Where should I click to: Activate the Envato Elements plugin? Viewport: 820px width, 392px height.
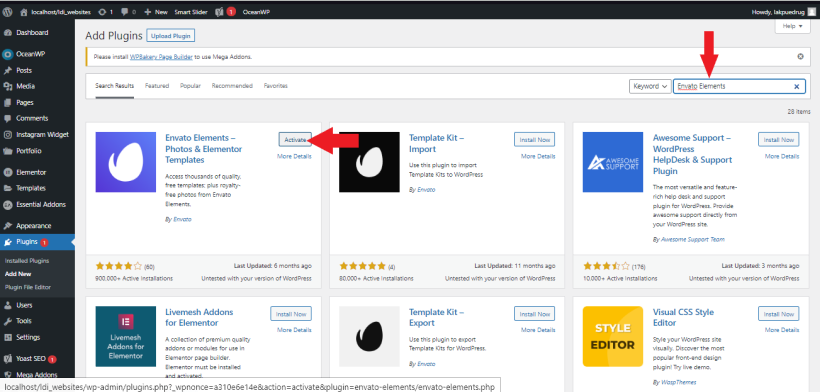pyautogui.click(x=295, y=140)
